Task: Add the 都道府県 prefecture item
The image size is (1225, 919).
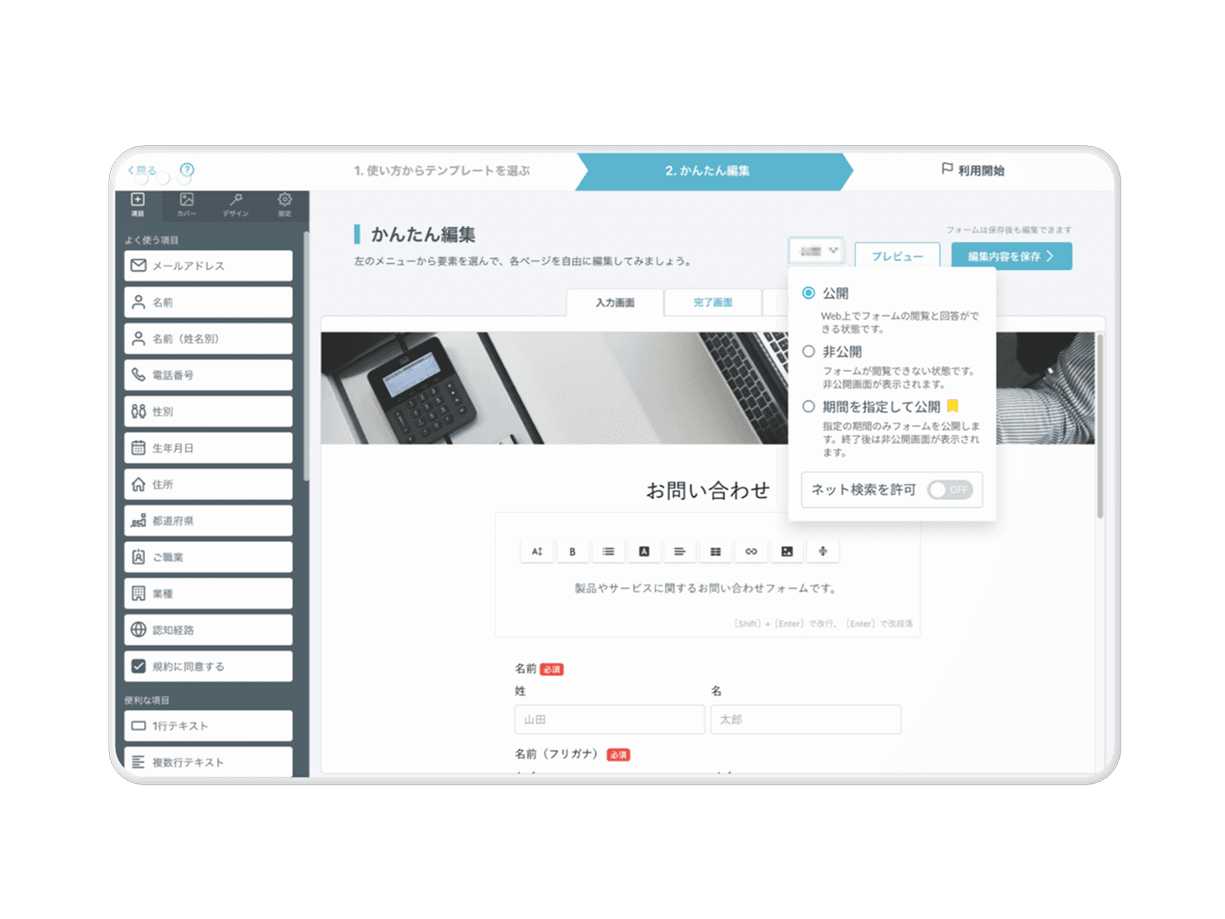Action: pos(208,521)
